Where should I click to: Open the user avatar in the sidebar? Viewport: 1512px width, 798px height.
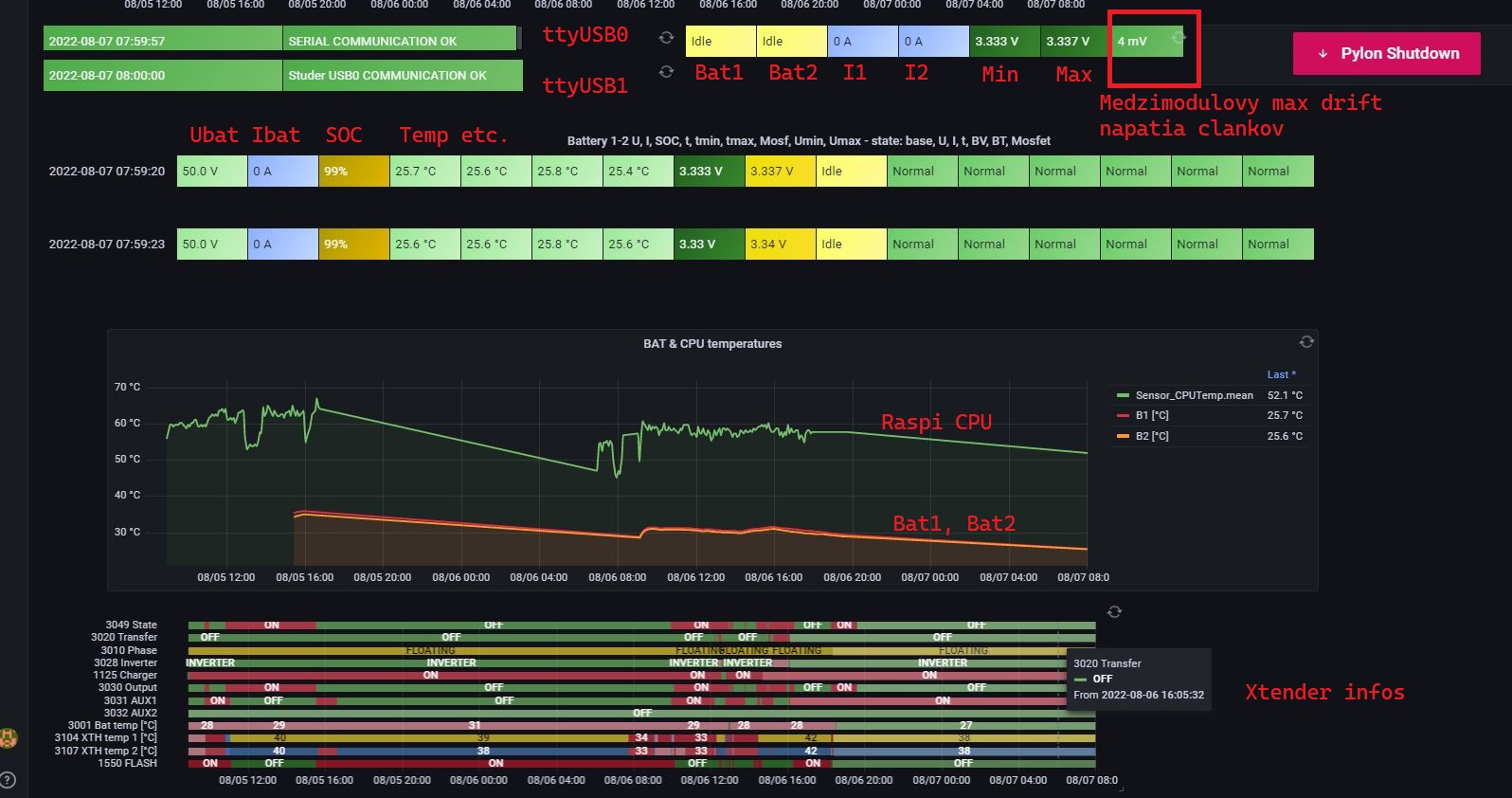8,738
